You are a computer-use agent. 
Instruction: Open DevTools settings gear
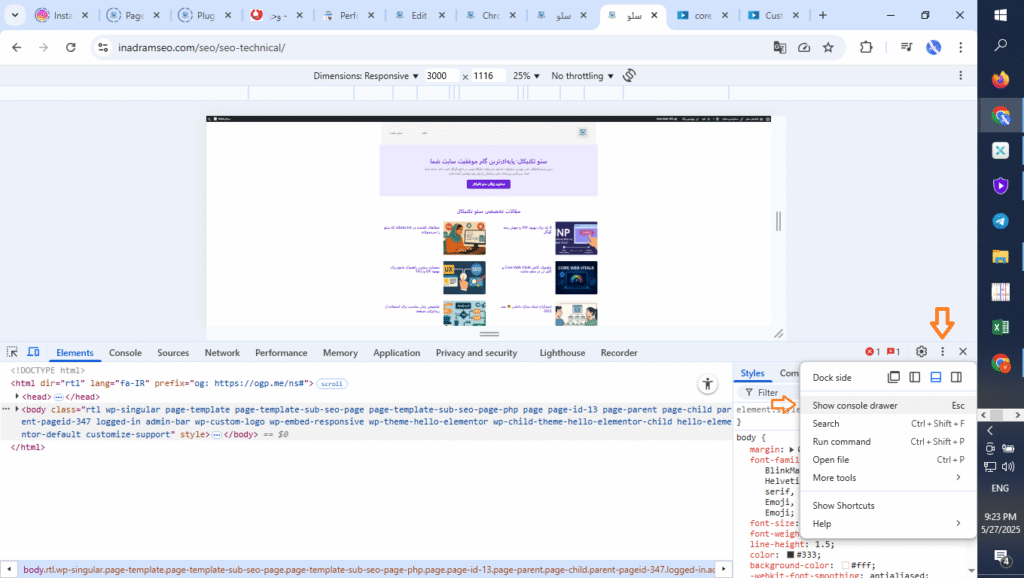[x=921, y=351]
